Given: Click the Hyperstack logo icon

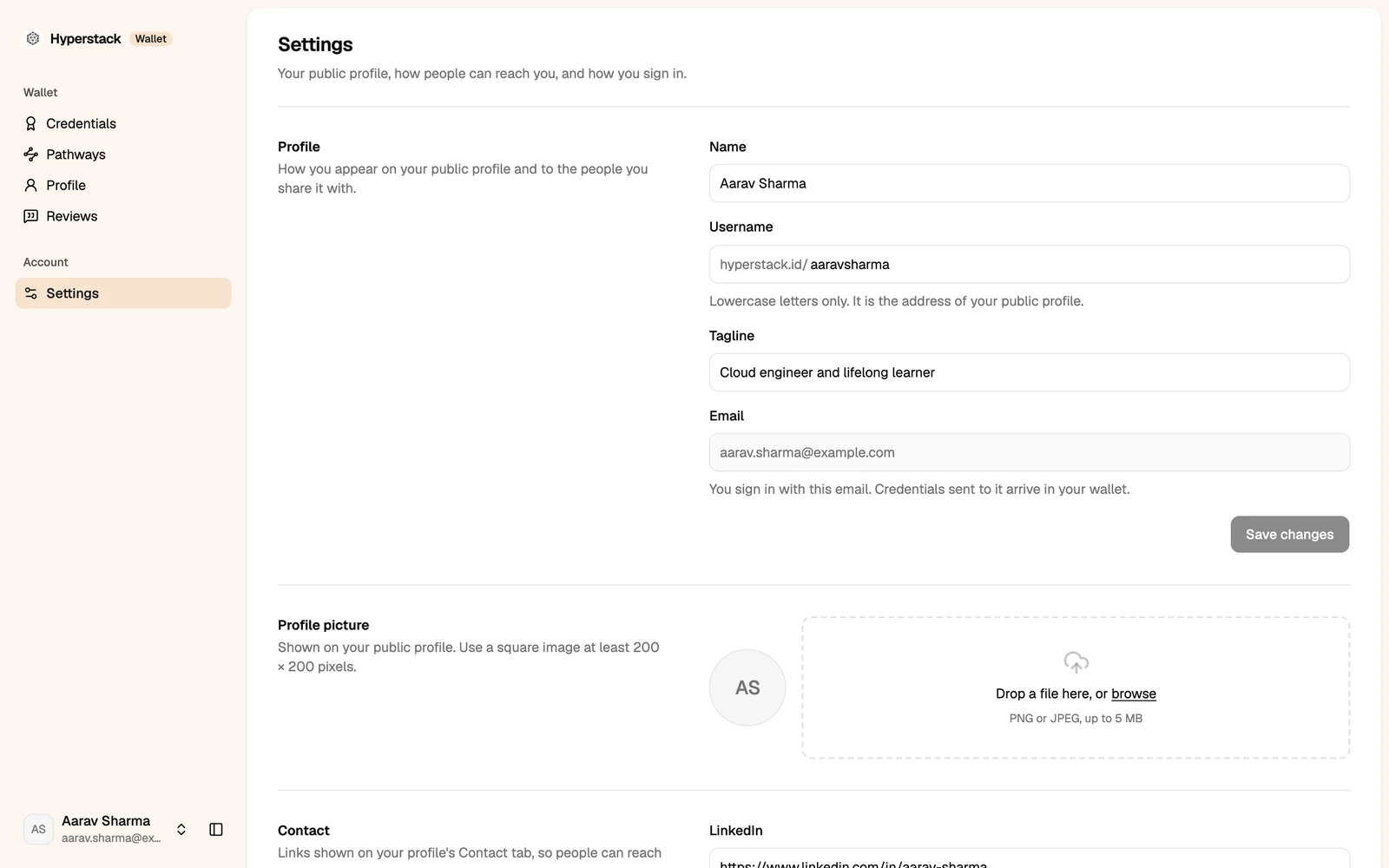Looking at the screenshot, I should [33, 38].
